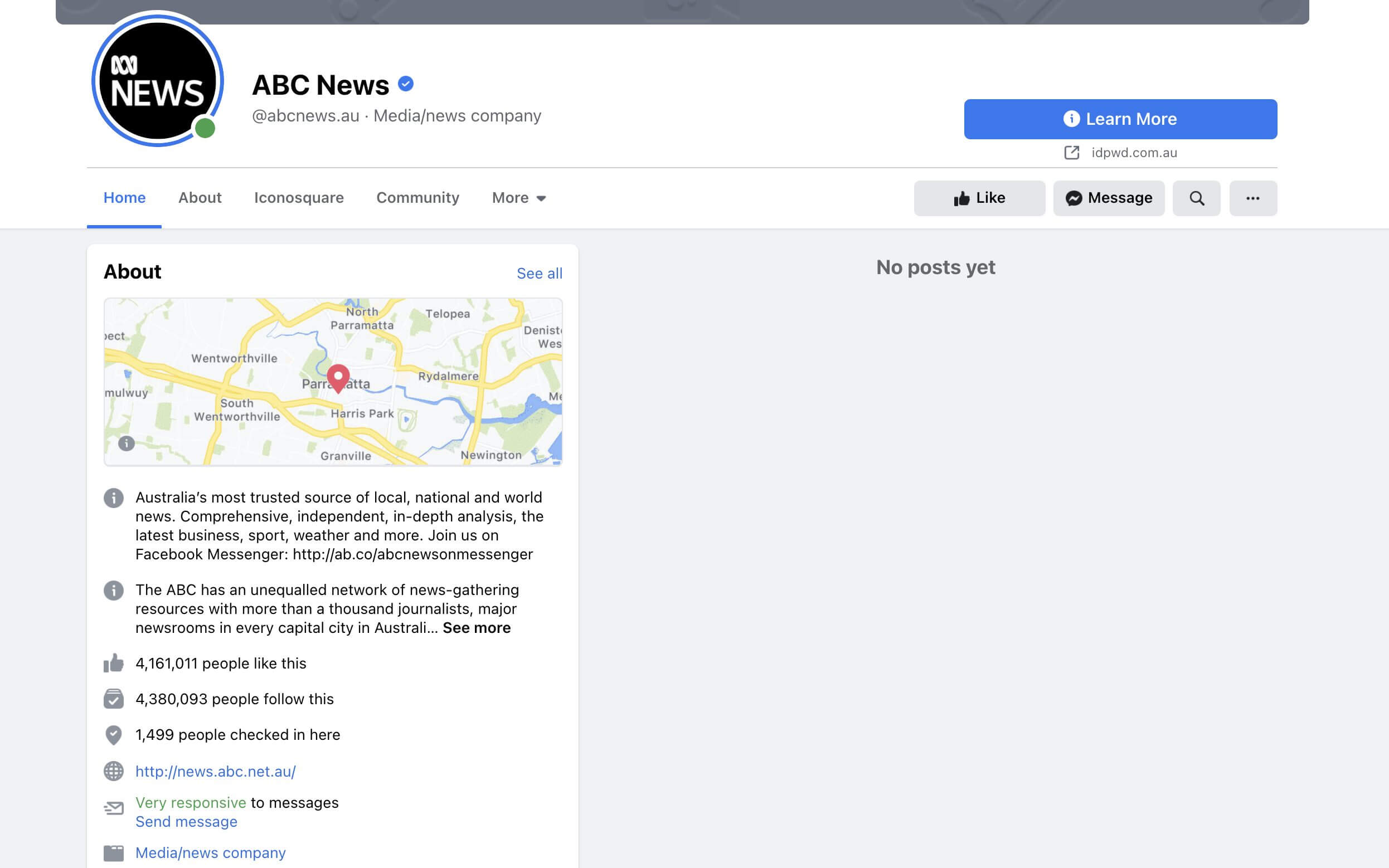This screenshot has width=1389, height=868.
Task: Click the Messenger icon inside the Message button
Action: (1074, 198)
